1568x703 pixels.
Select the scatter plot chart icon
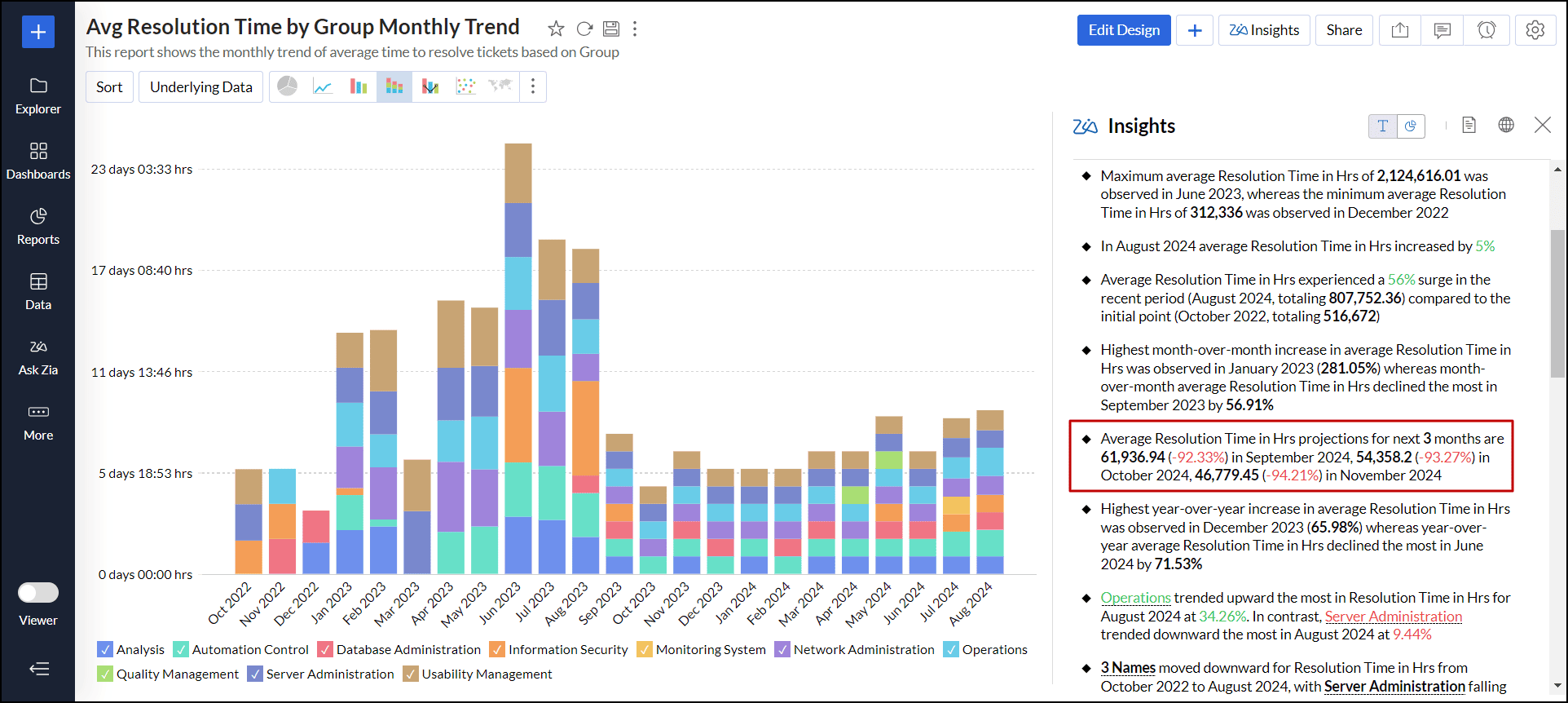pyautogui.click(x=465, y=86)
